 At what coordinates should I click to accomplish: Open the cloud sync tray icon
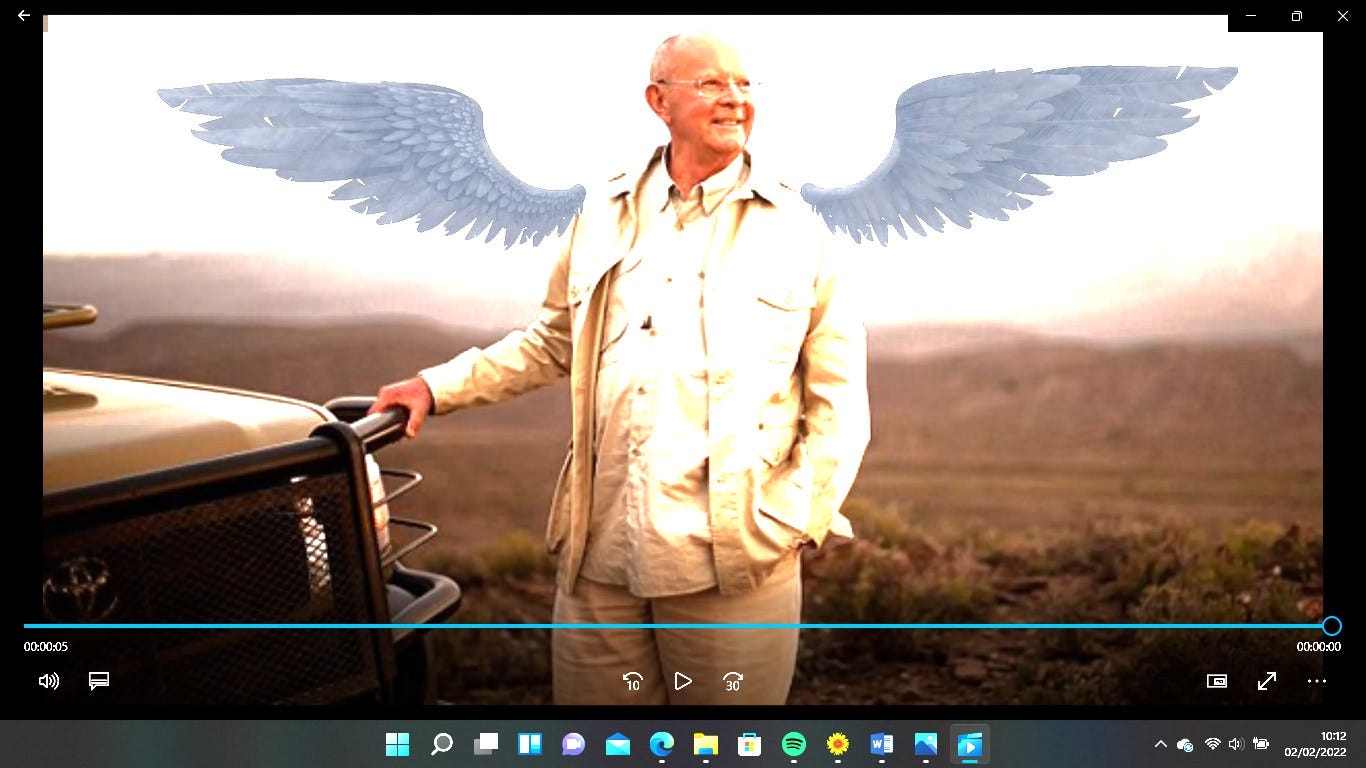pos(1185,744)
